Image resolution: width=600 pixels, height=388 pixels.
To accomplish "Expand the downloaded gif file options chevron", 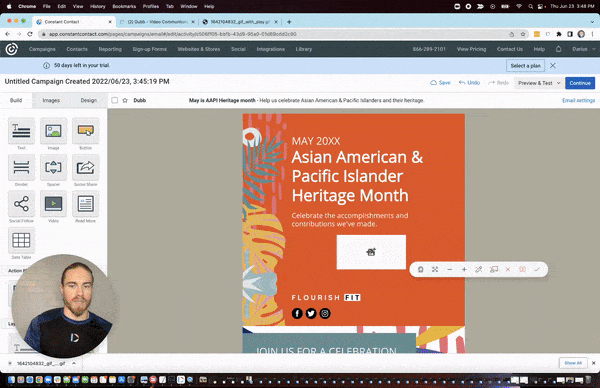I will point(74,363).
